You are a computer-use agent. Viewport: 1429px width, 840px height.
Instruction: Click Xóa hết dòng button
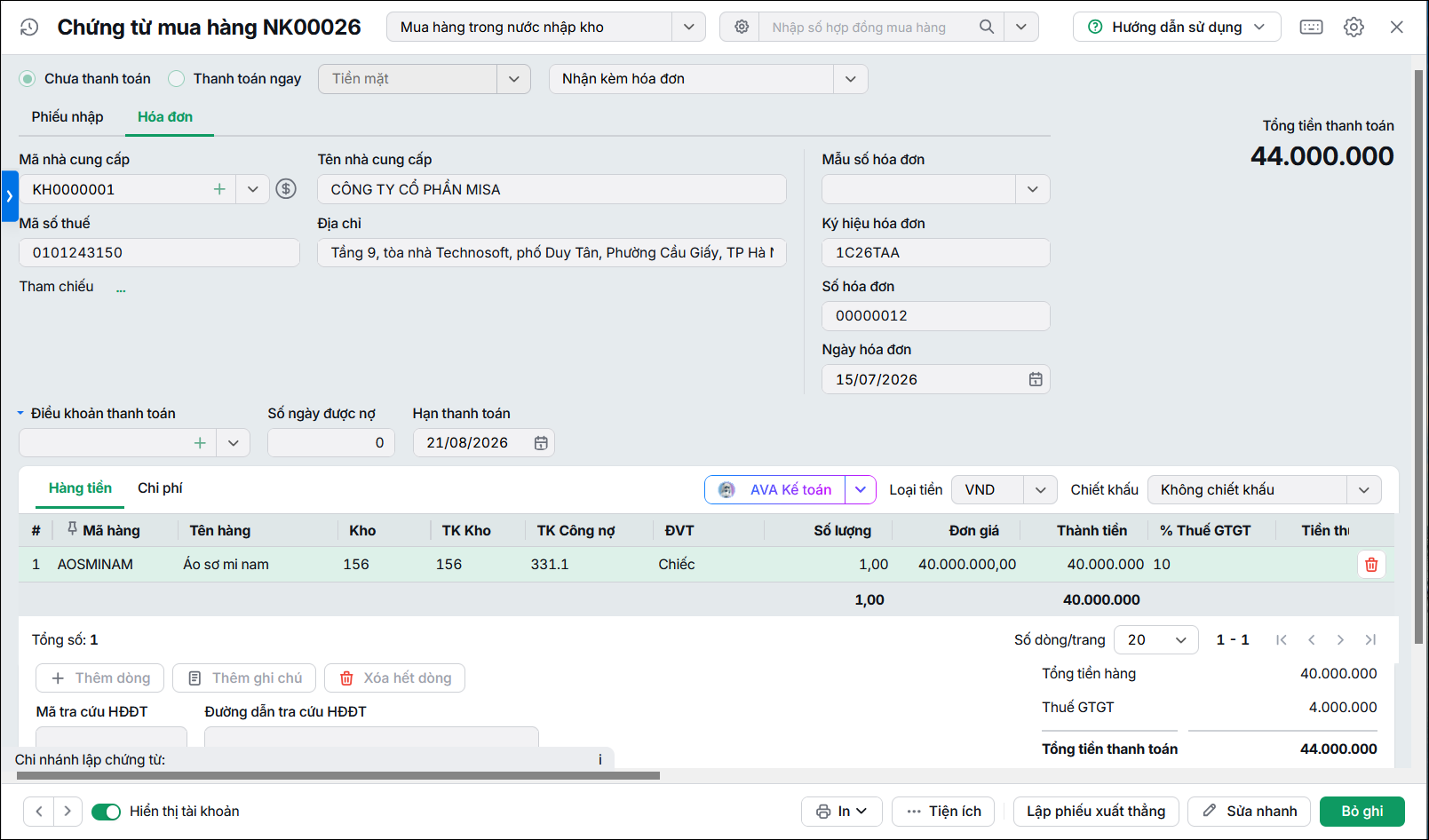[394, 678]
